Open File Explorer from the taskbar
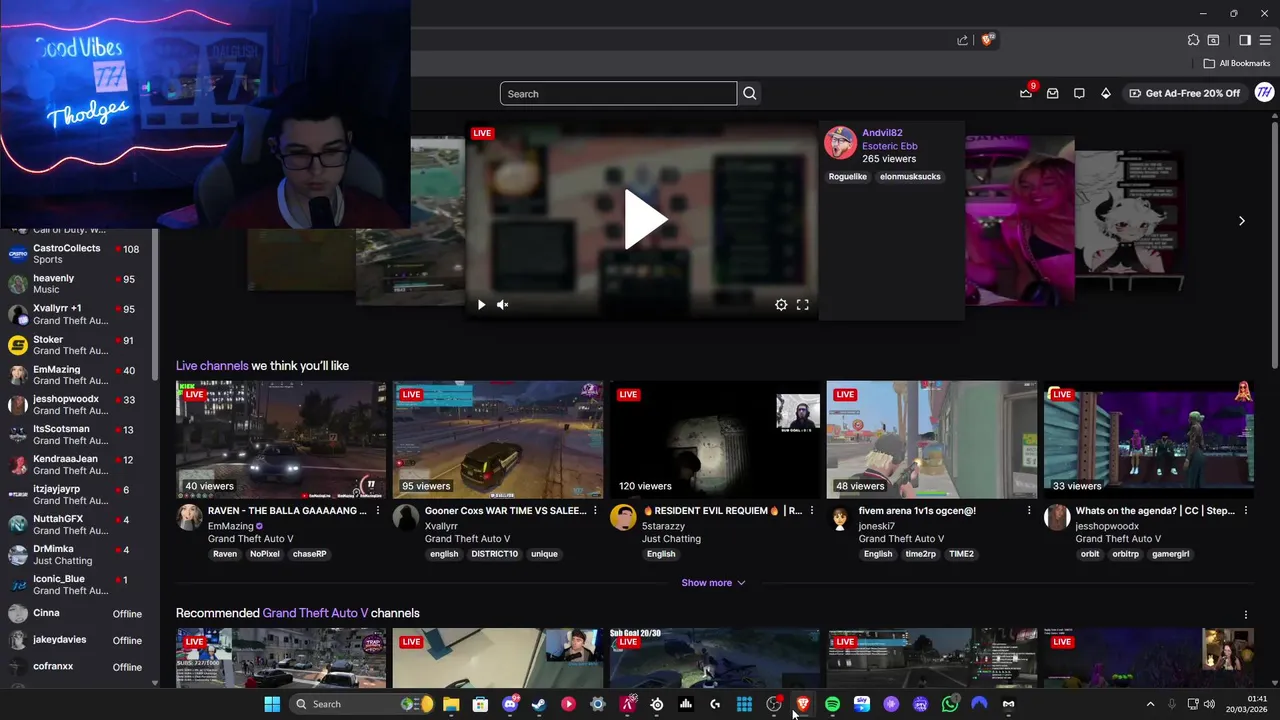1280x720 pixels. [x=451, y=704]
